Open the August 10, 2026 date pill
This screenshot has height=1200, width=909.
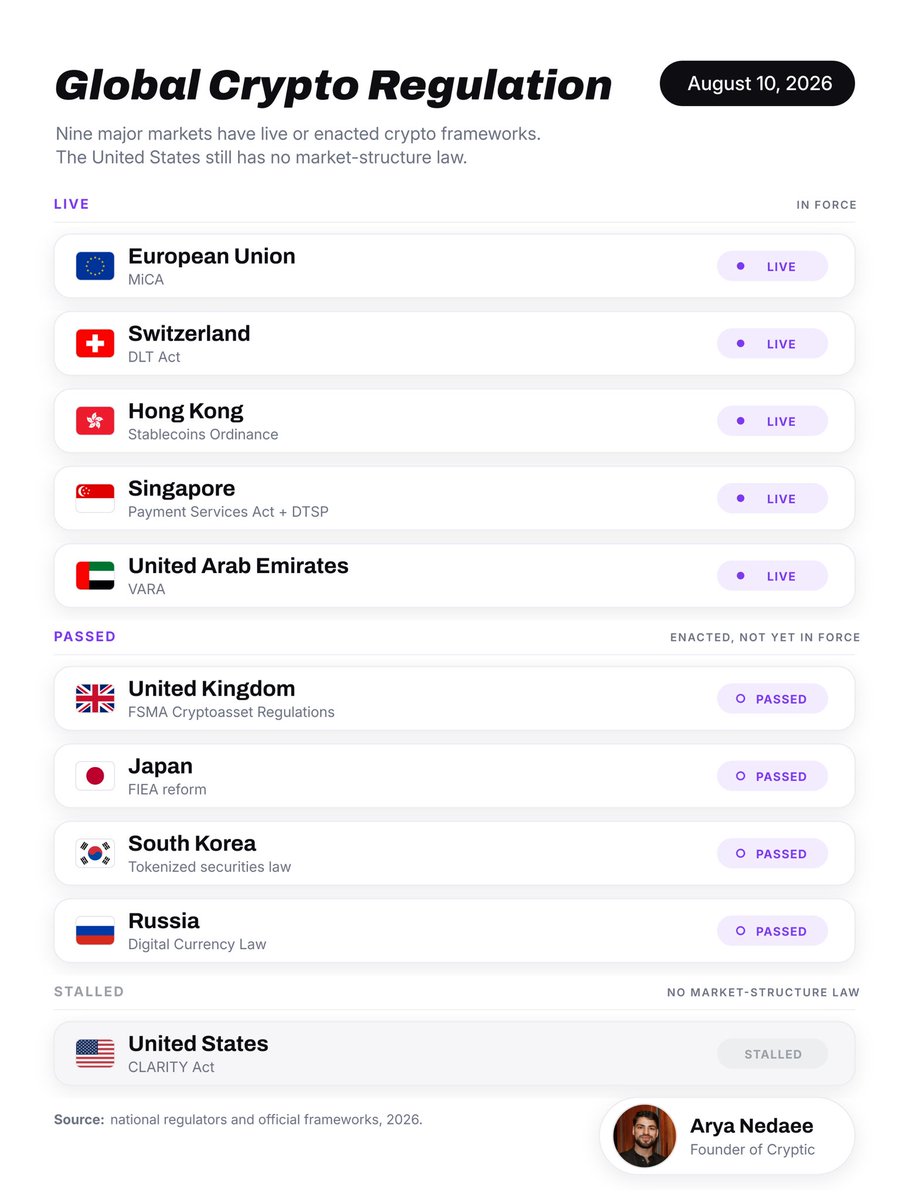(x=758, y=84)
